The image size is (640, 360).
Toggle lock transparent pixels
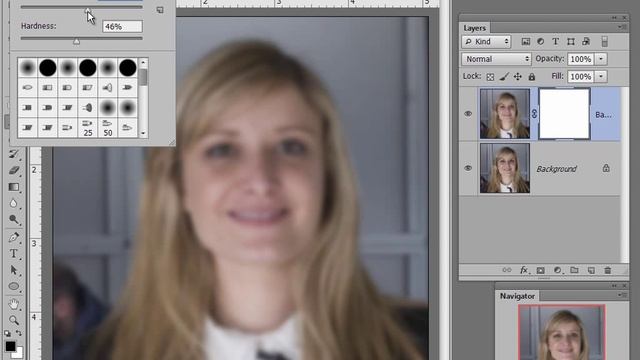tap(490, 77)
